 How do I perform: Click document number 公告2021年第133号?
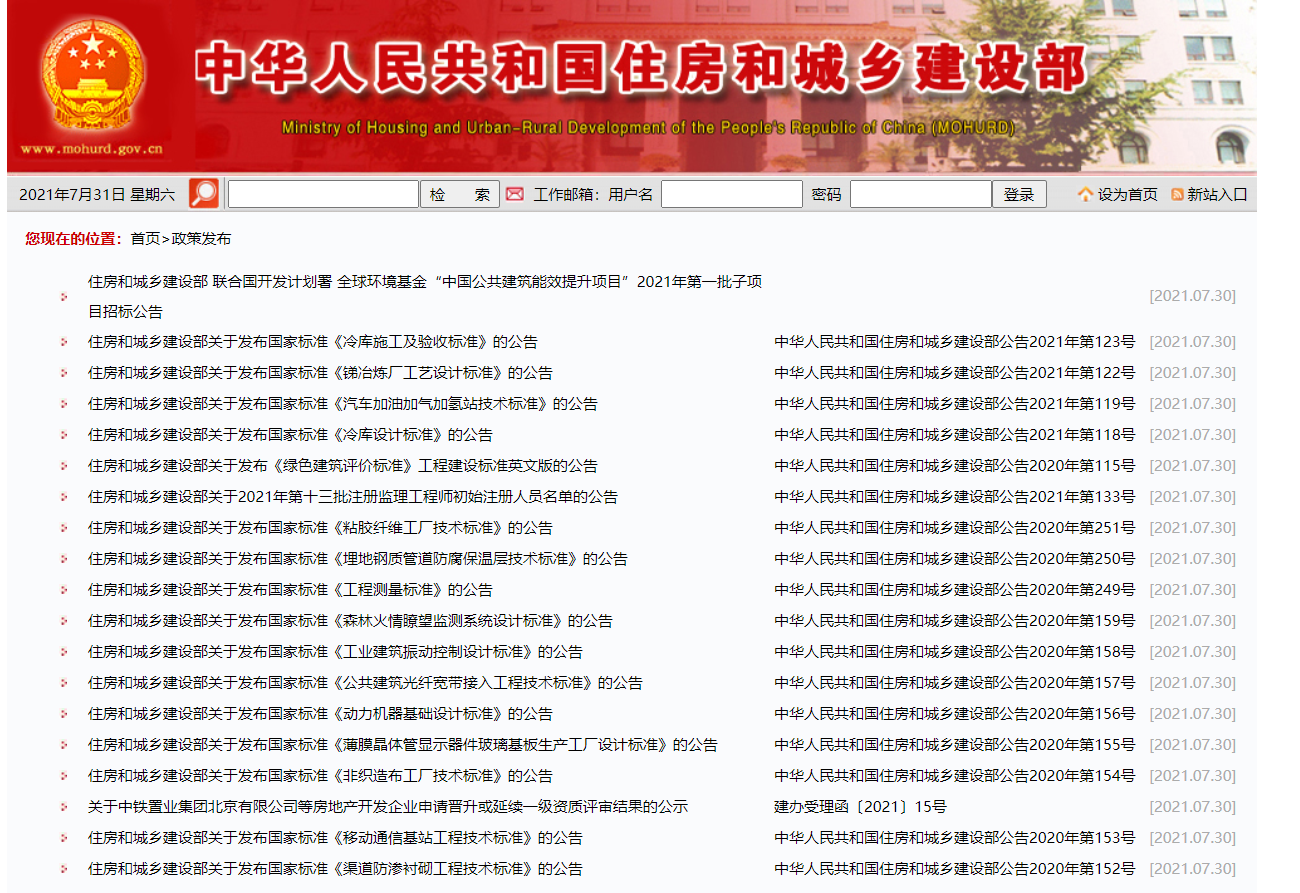955,497
